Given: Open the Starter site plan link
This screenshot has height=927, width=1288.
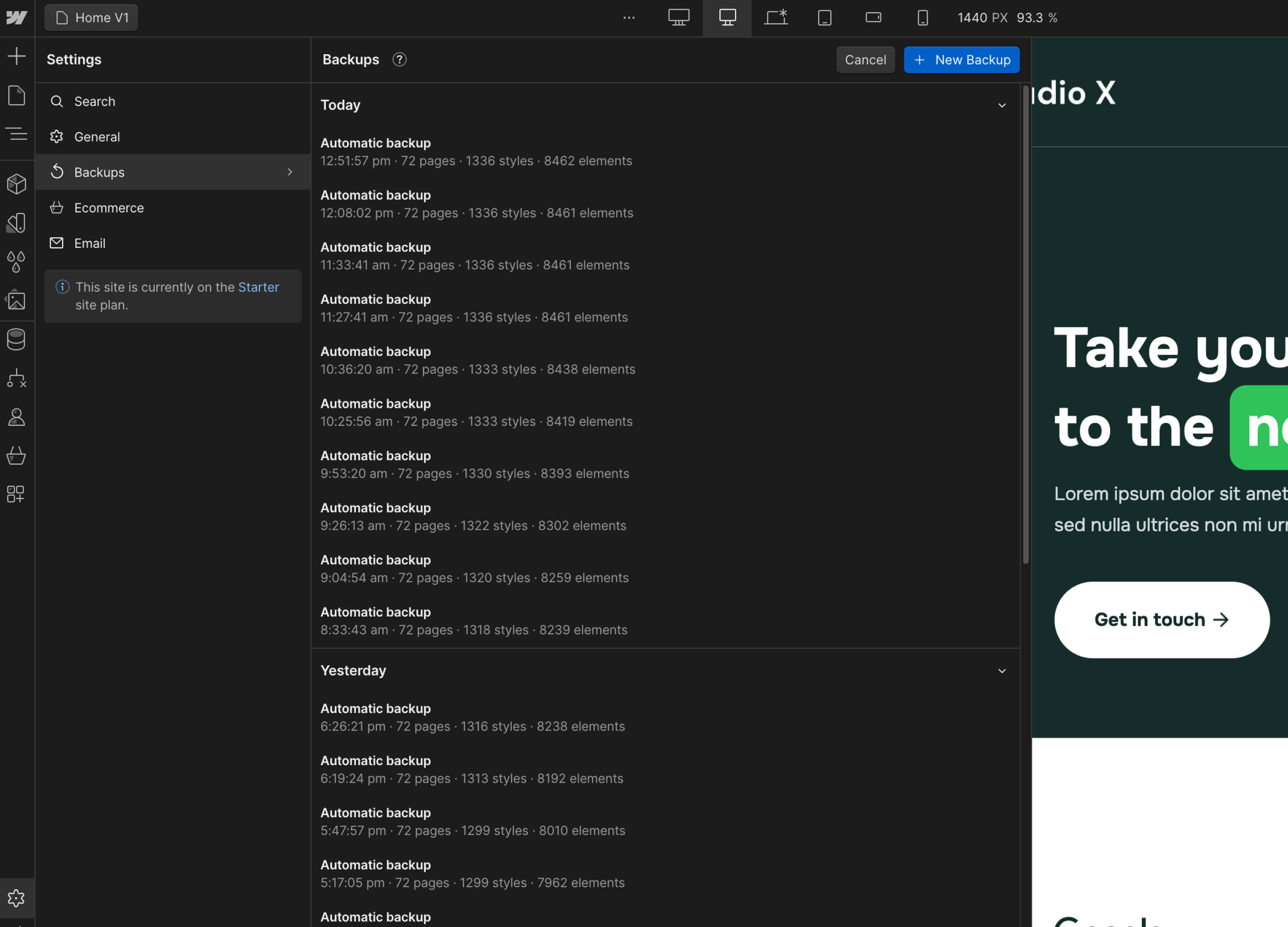Looking at the screenshot, I should click(258, 287).
